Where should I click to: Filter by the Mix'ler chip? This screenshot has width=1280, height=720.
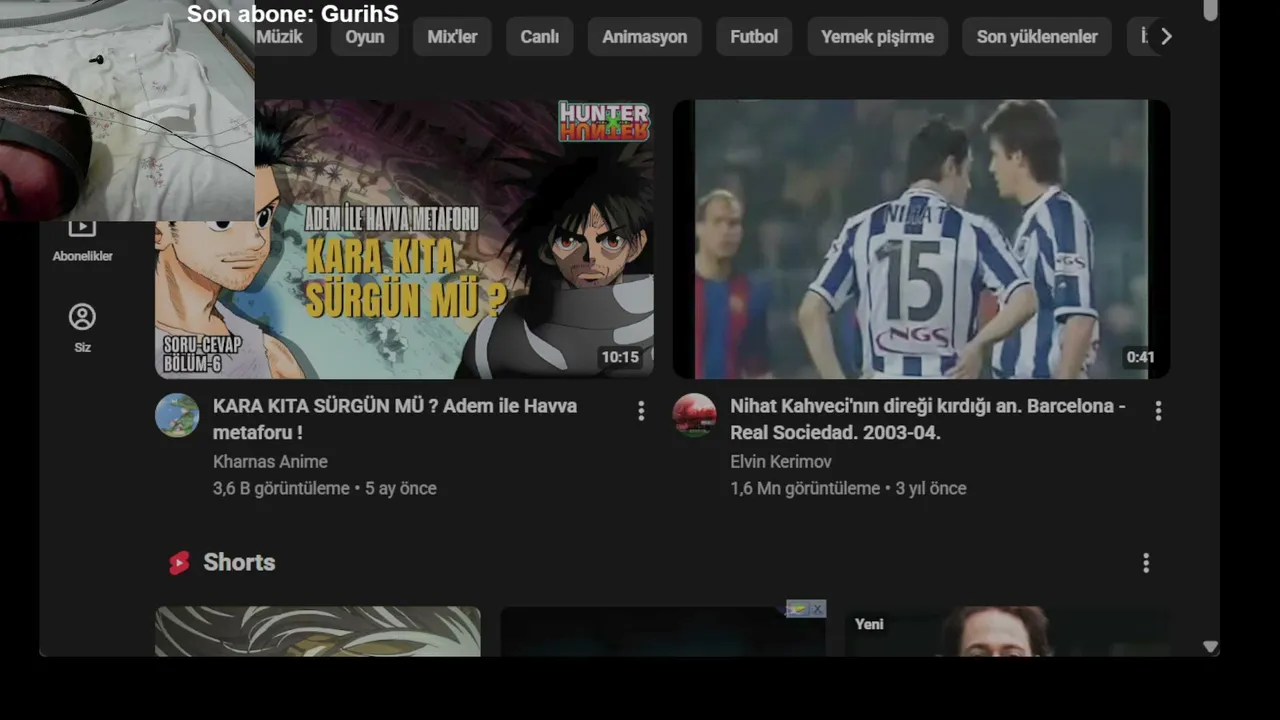[452, 37]
